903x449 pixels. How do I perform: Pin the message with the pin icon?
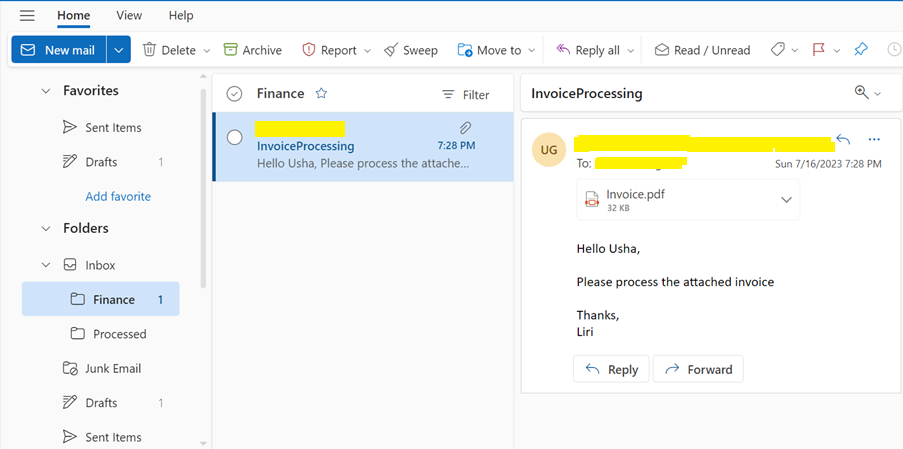click(x=861, y=50)
